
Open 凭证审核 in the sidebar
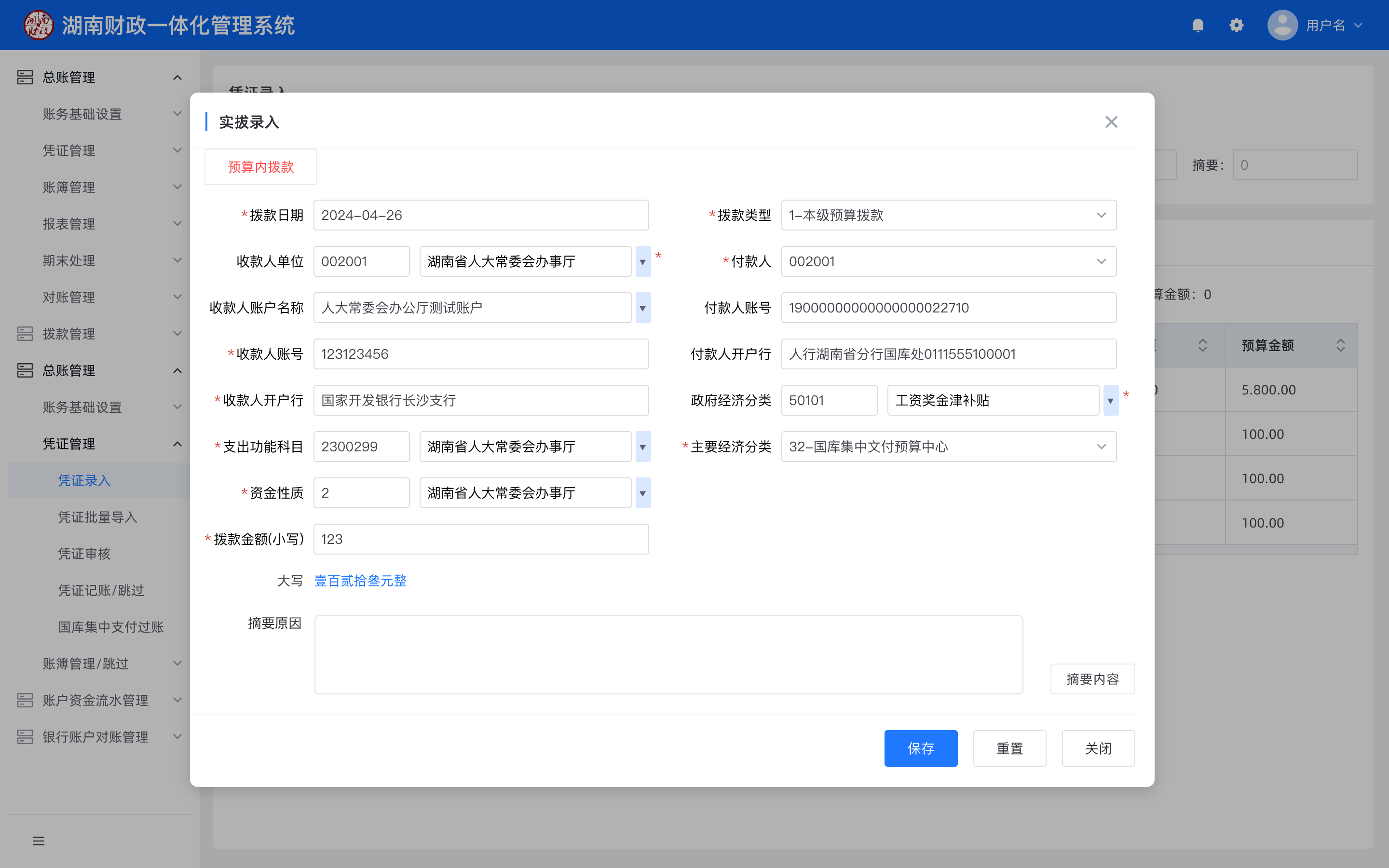pos(84,554)
